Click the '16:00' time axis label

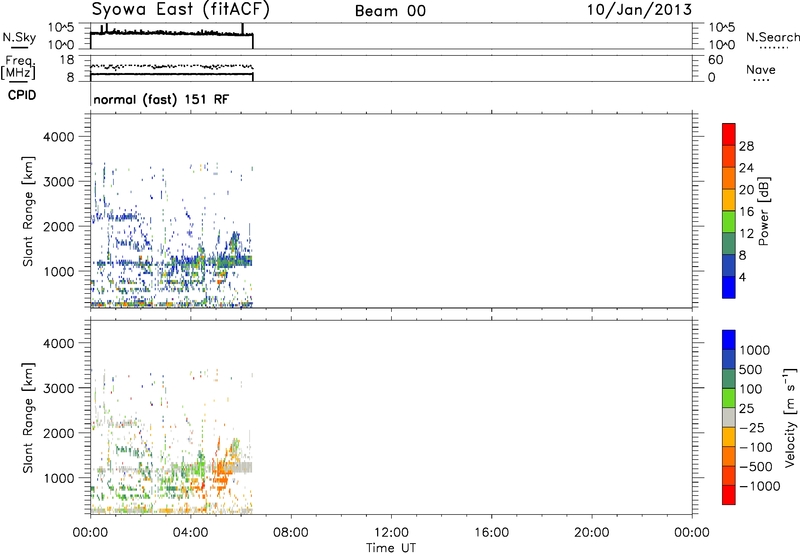coord(491,533)
